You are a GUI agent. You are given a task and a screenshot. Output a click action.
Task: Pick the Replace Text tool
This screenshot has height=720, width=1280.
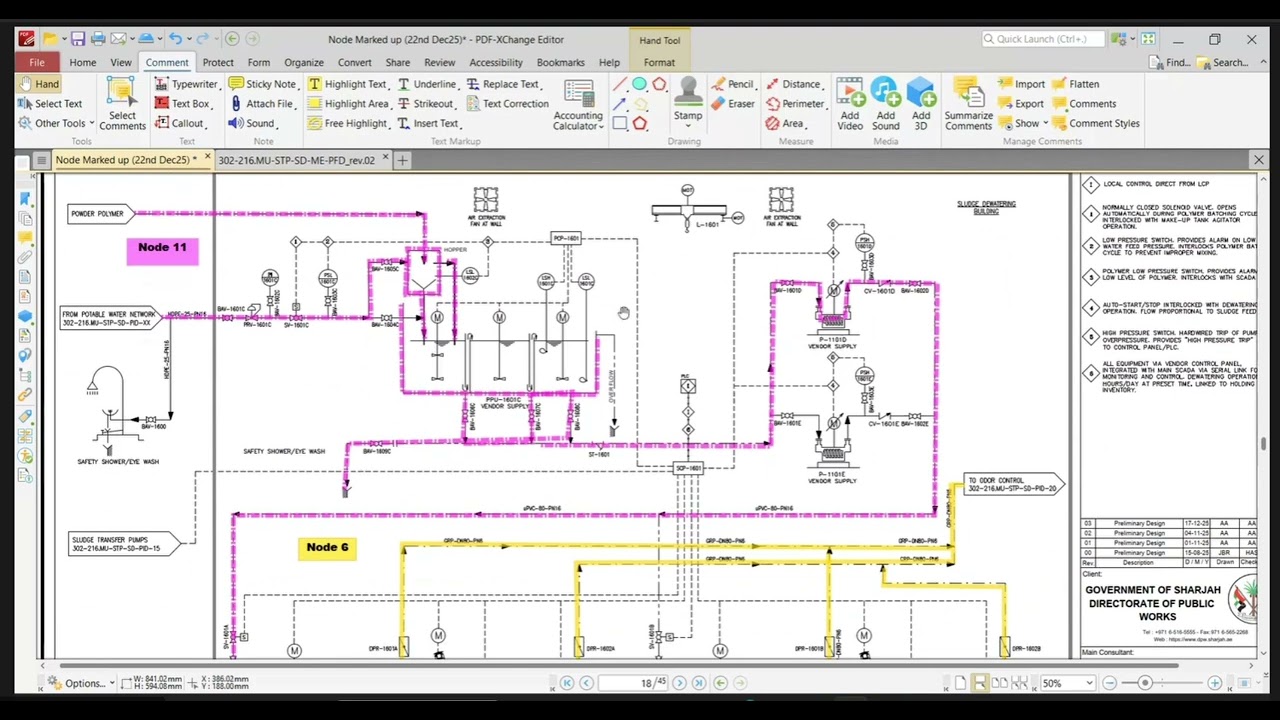tap(503, 84)
